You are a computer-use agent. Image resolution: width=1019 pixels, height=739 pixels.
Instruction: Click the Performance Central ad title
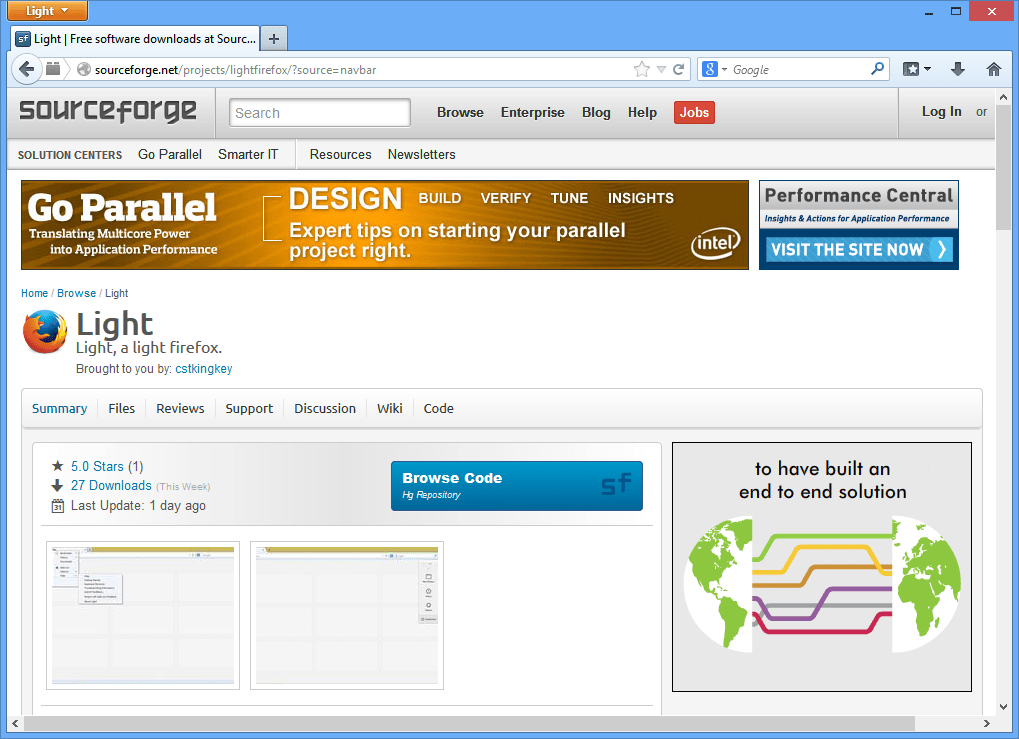[858, 195]
